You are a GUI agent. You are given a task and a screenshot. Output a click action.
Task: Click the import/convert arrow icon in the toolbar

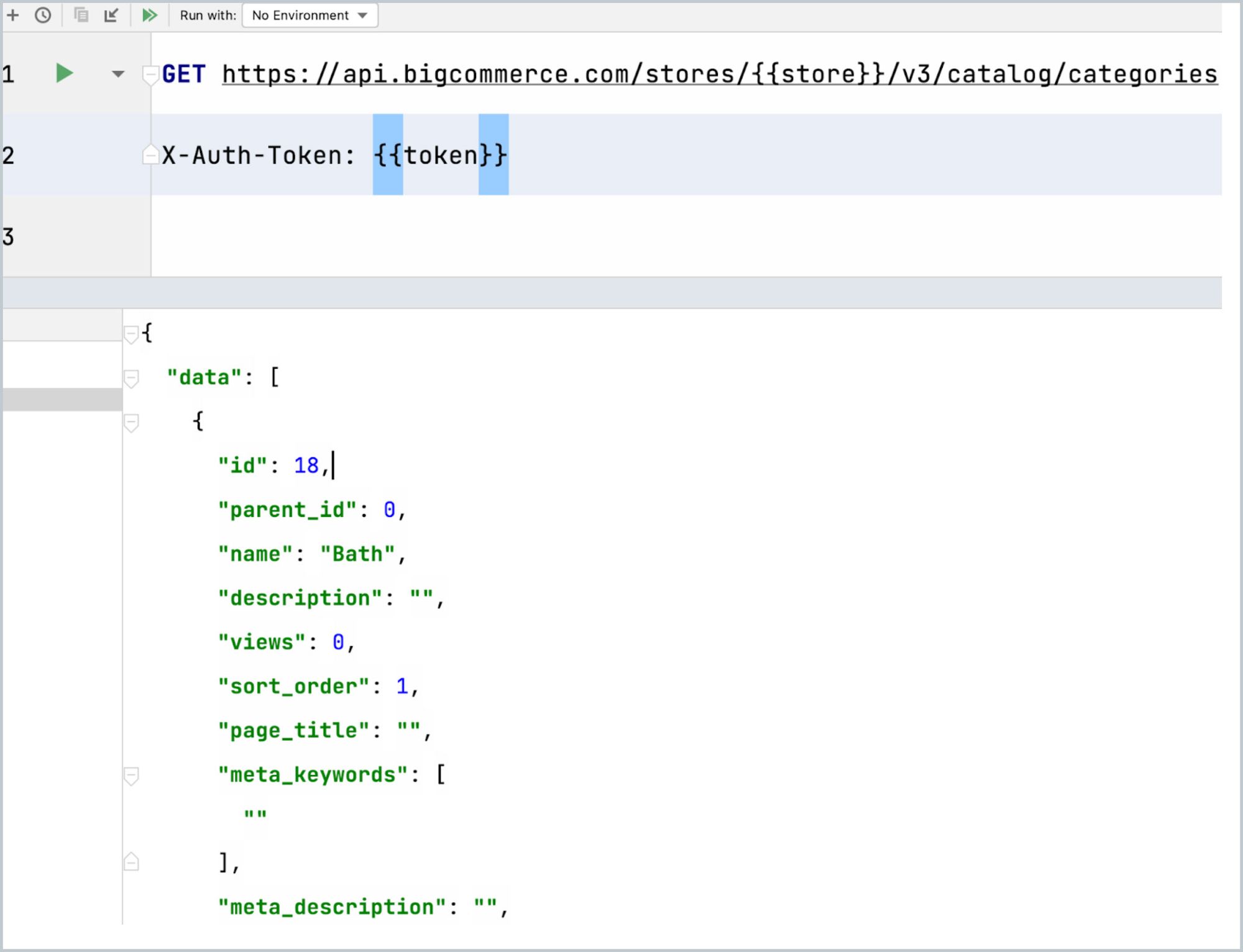tap(111, 15)
